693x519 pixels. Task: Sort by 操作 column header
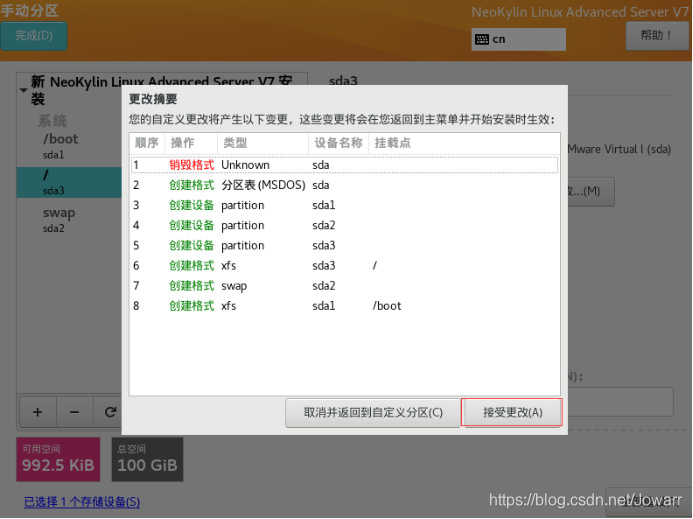point(191,143)
